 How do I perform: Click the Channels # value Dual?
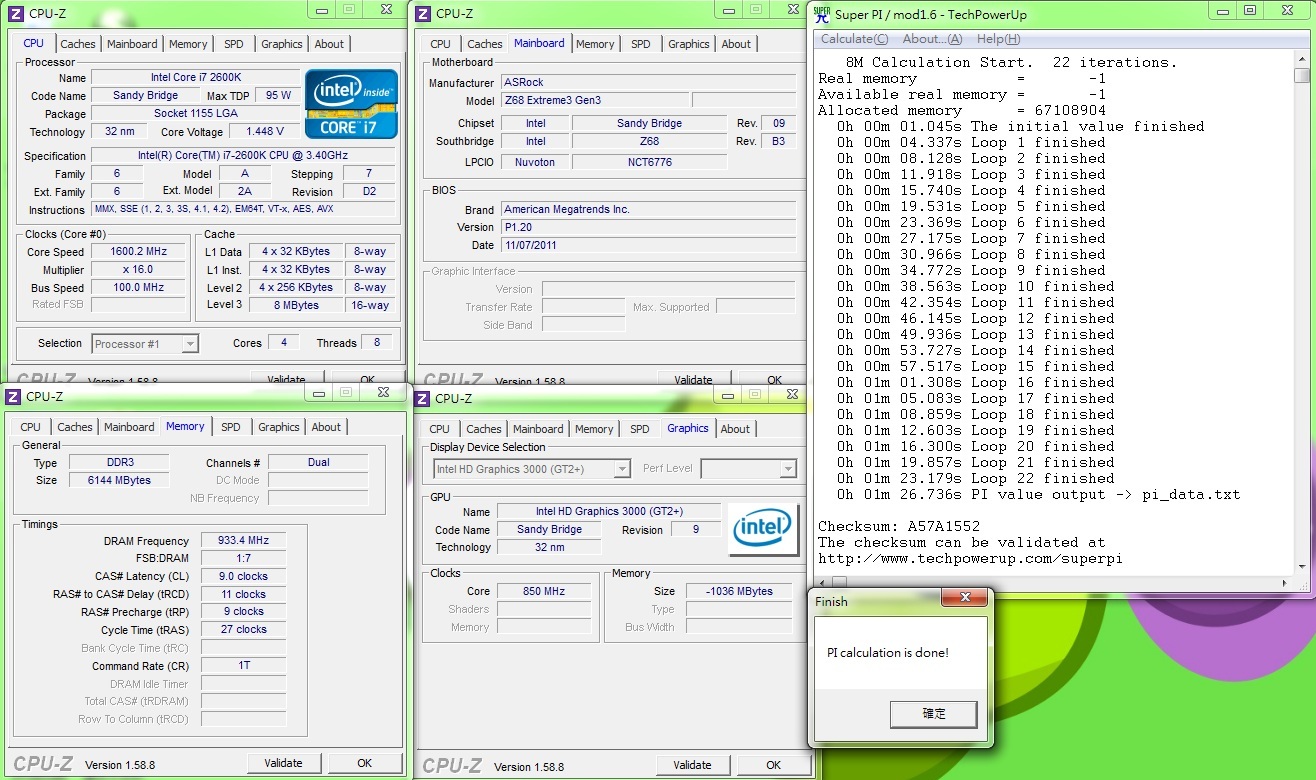coord(318,463)
